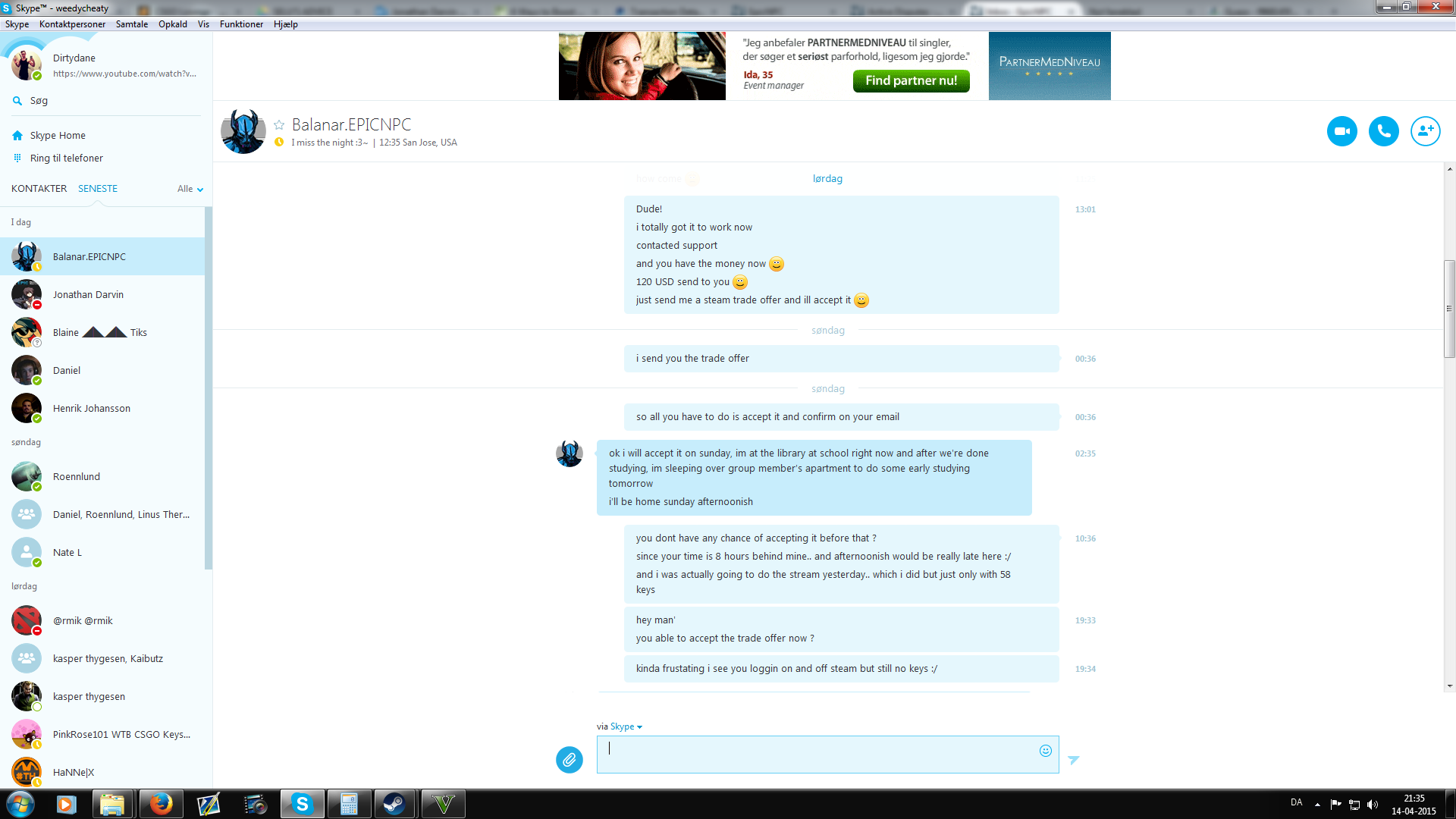
Task: Show hidden system tray icons
Action: pyautogui.click(x=1317, y=804)
